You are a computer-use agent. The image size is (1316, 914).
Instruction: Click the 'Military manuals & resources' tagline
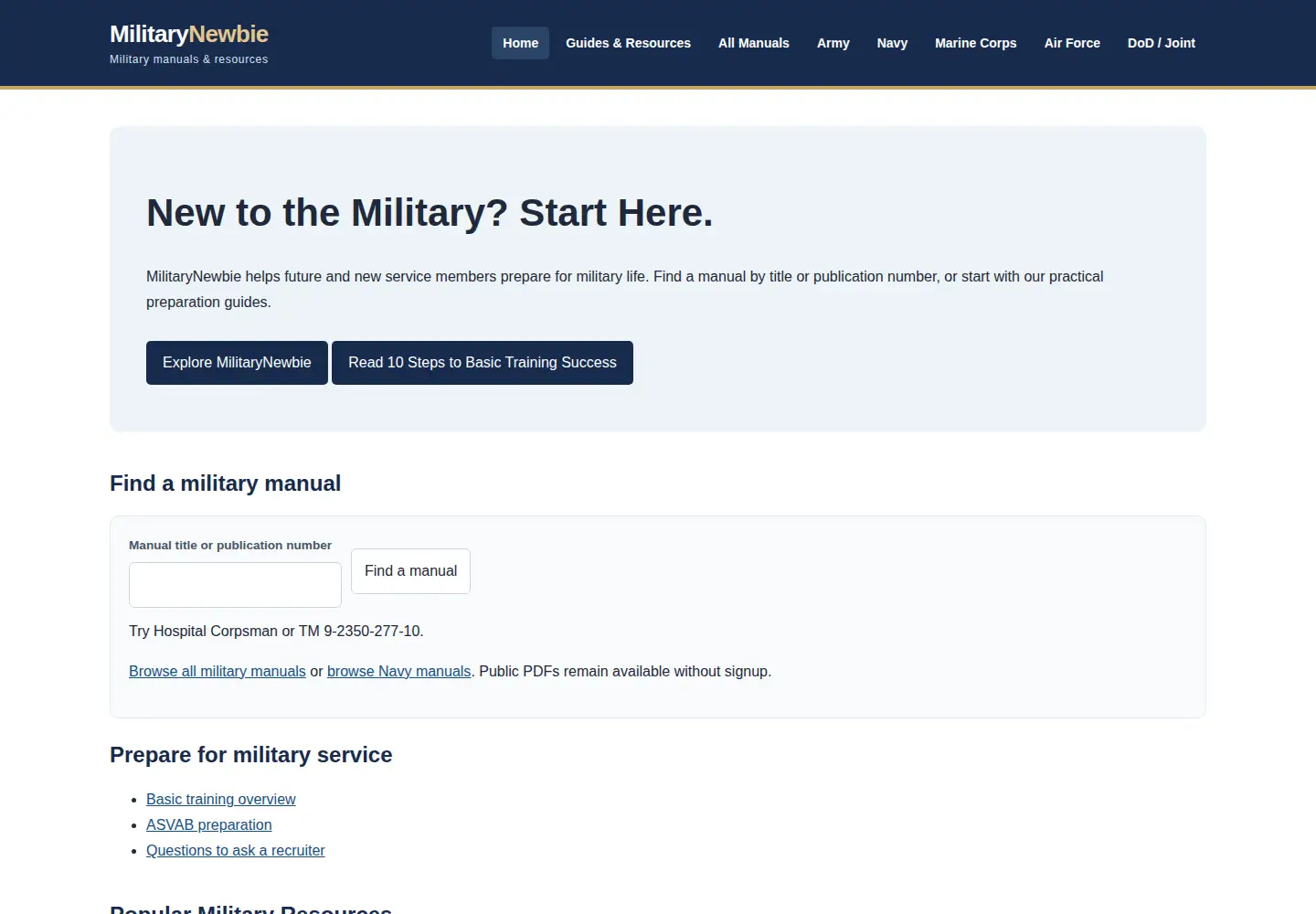(189, 59)
